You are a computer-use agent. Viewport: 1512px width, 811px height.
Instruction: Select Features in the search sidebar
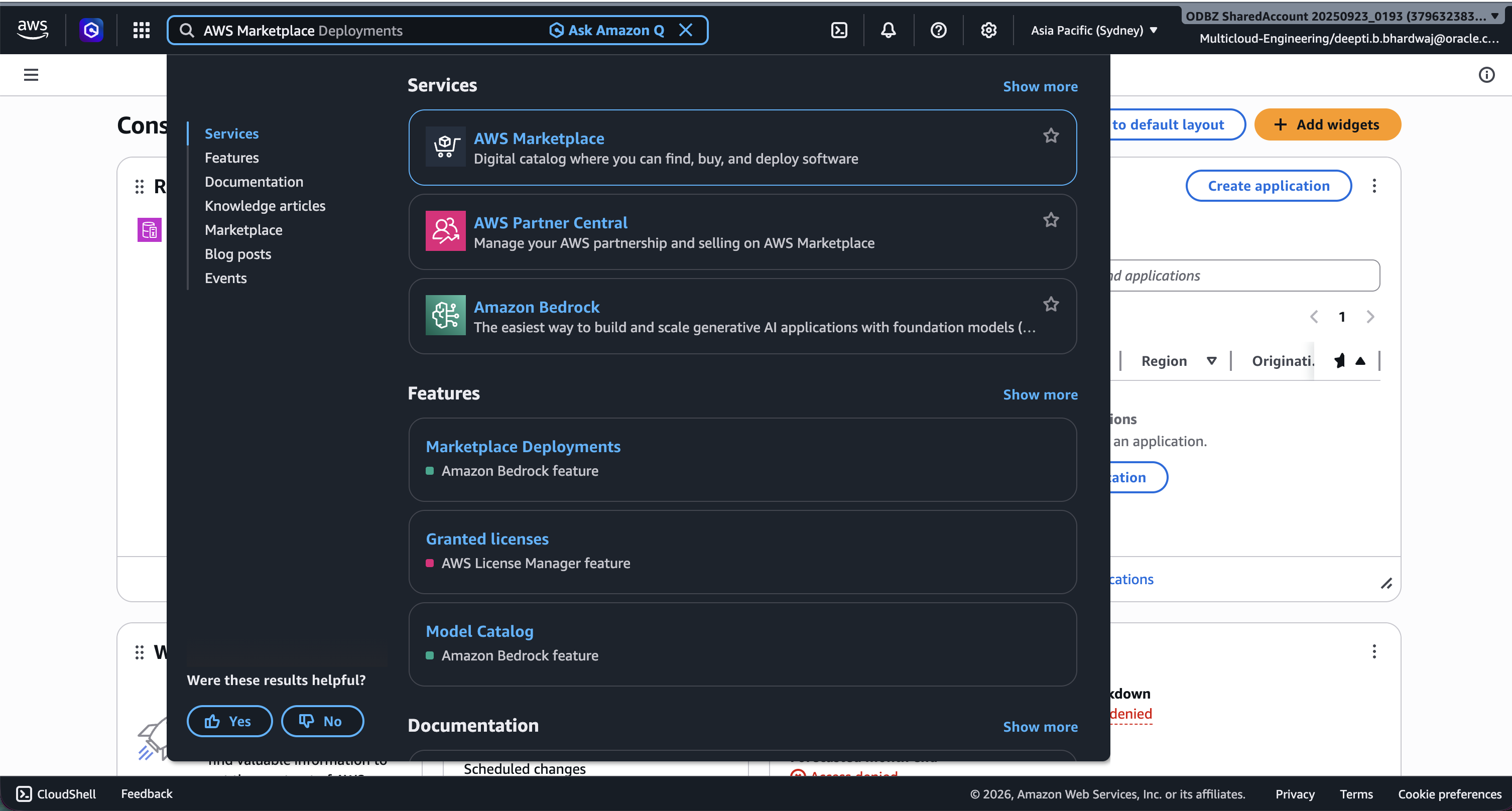[231, 157]
